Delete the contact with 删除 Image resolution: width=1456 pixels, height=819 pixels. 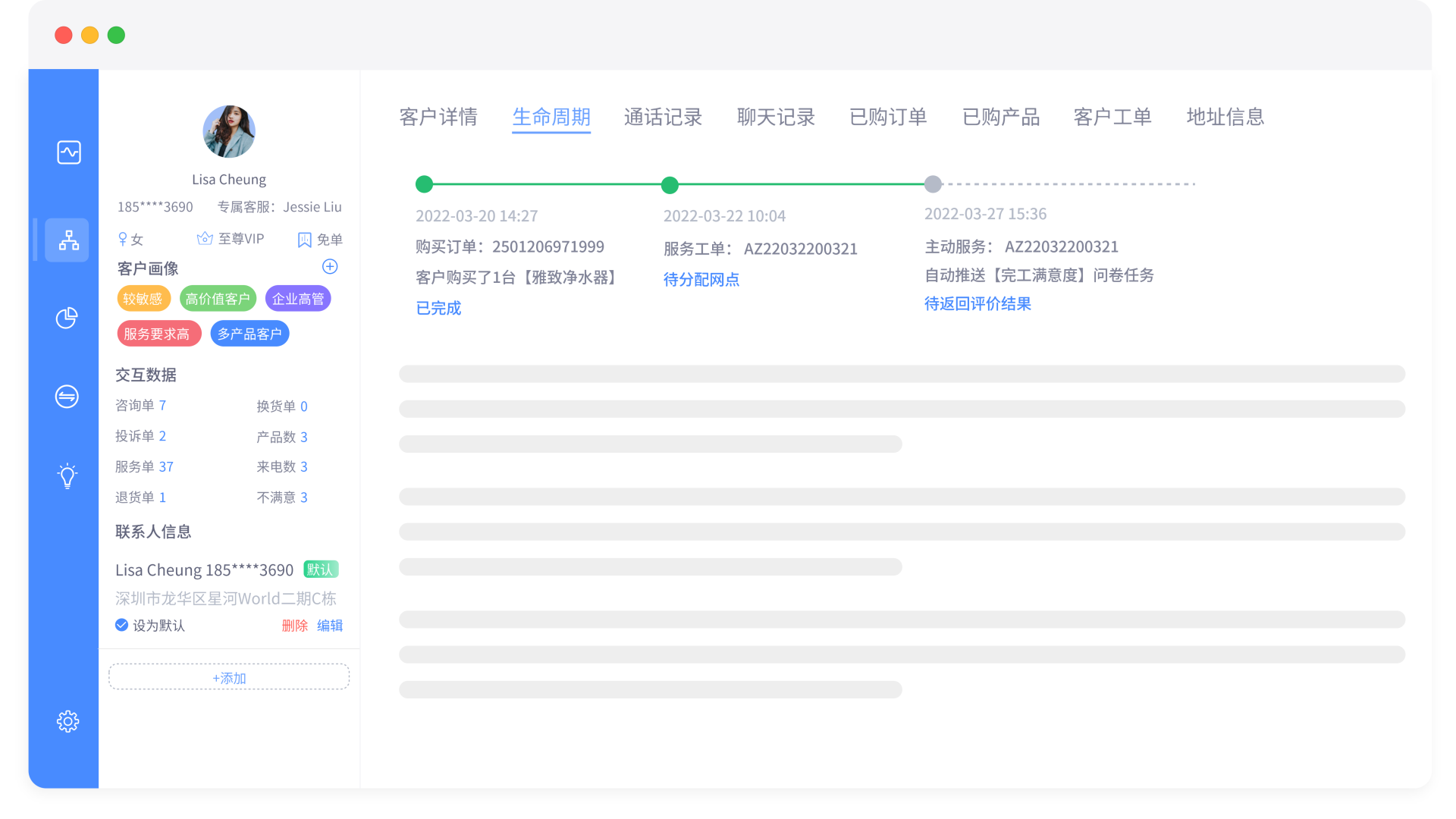pyautogui.click(x=295, y=626)
